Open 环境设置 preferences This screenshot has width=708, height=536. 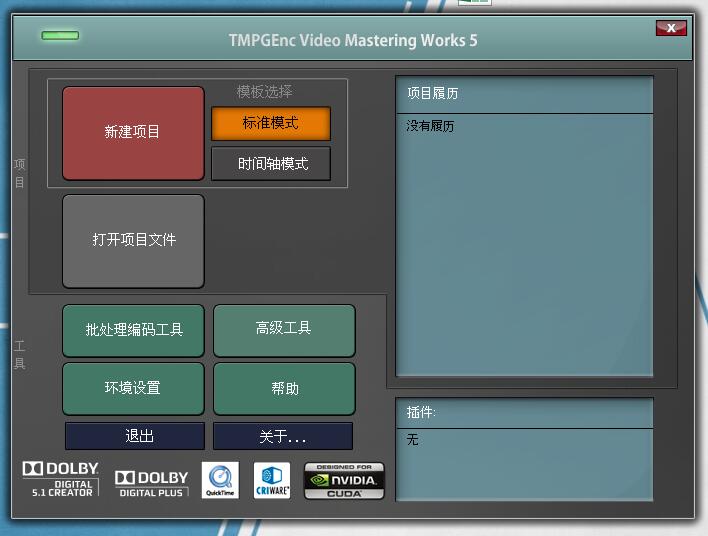133,388
